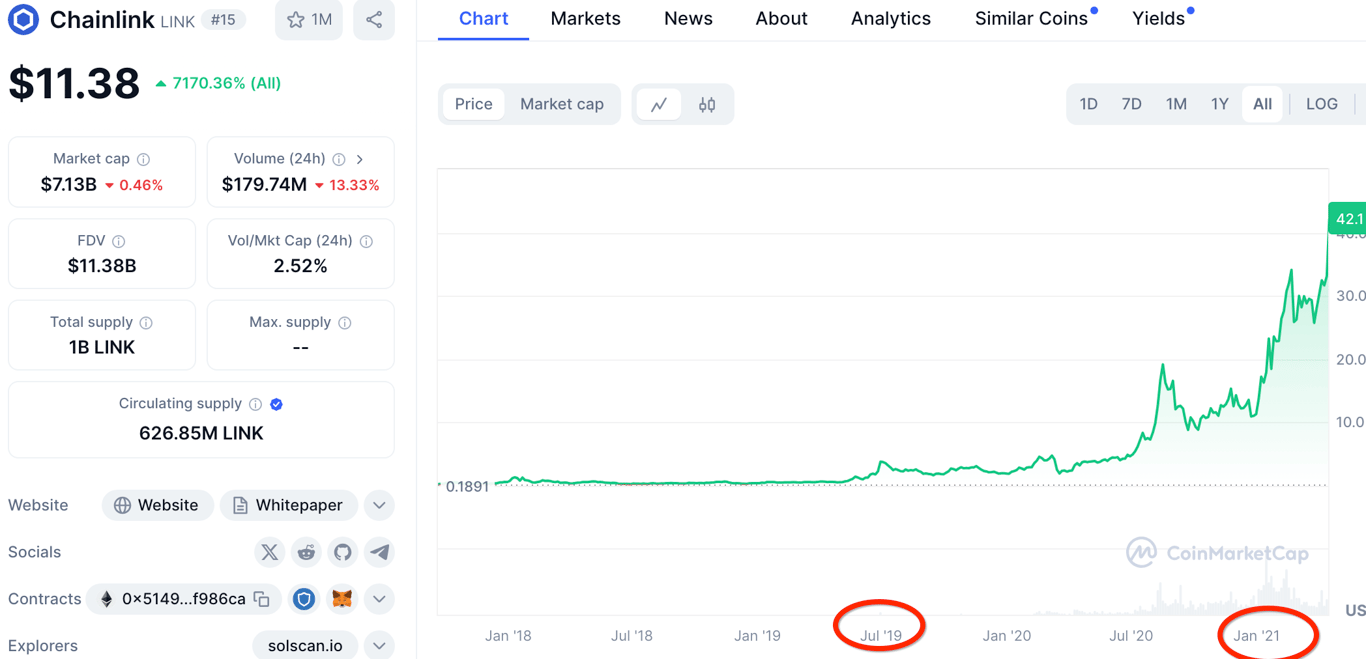Open the Whitepaper link
This screenshot has height=659, width=1366.
(x=288, y=505)
